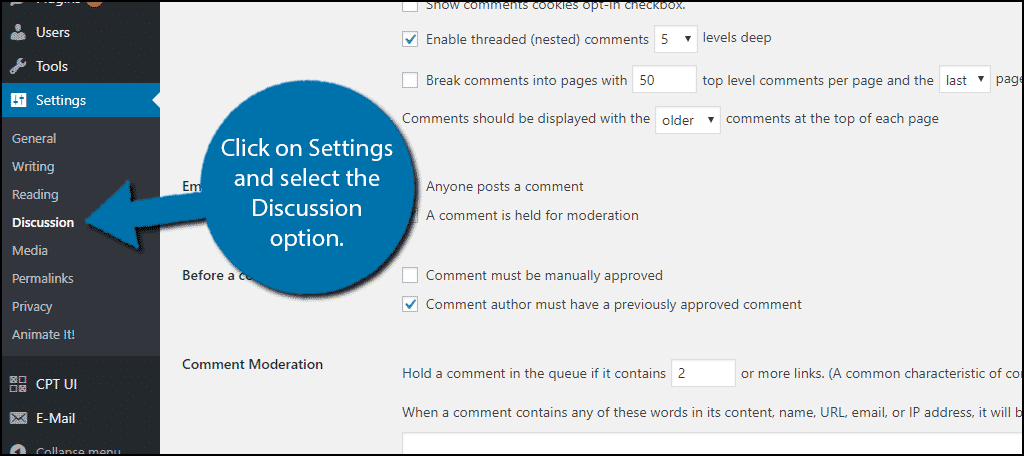Click the E-Mail envelope icon
Image resolution: width=1024 pixels, height=456 pixels.
[x=18, y=418]
